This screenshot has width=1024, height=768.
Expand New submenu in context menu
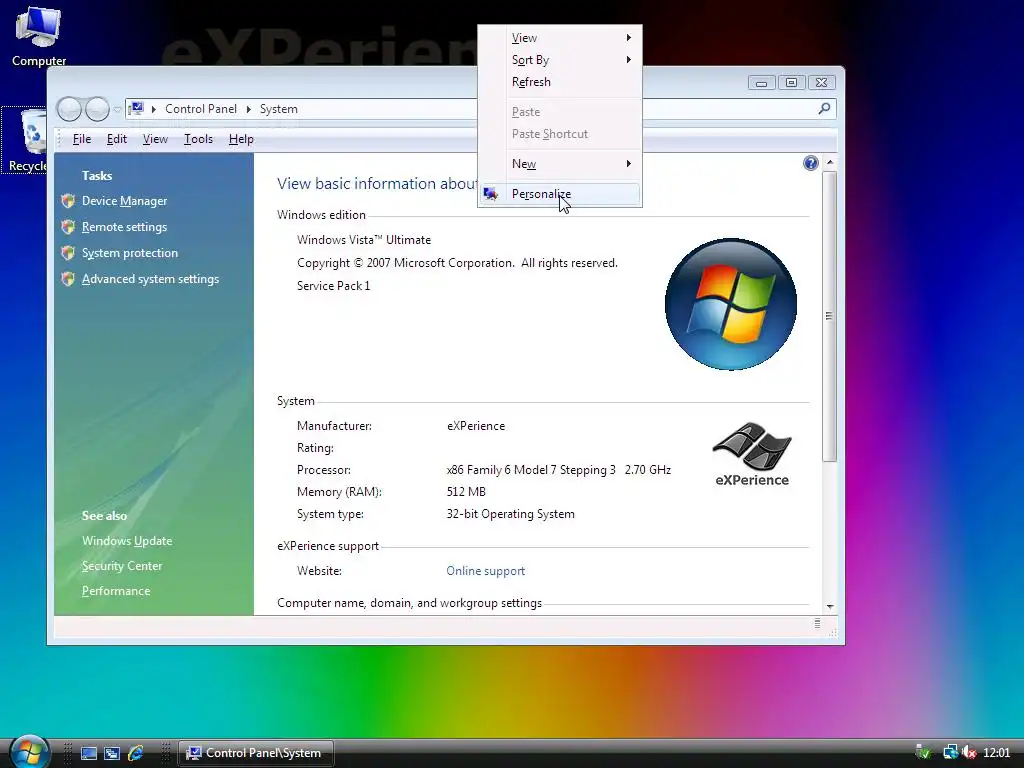tap(560, 164)
